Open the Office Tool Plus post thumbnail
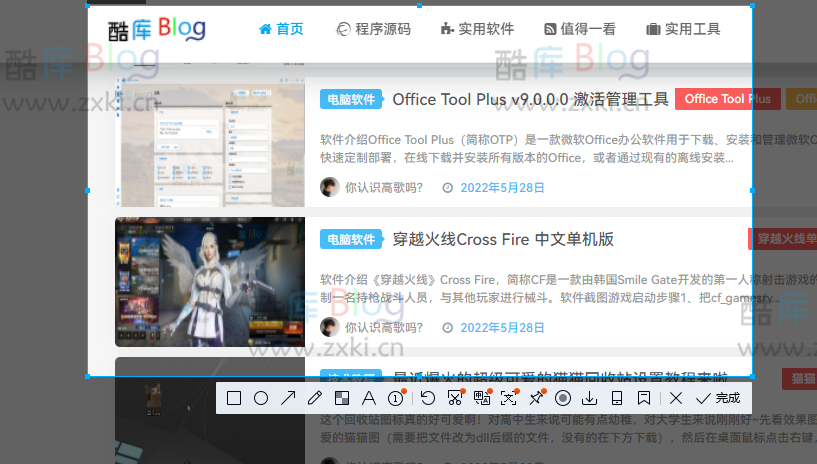The width and height of the screenshot is (817, 464). tap(210, 142)
